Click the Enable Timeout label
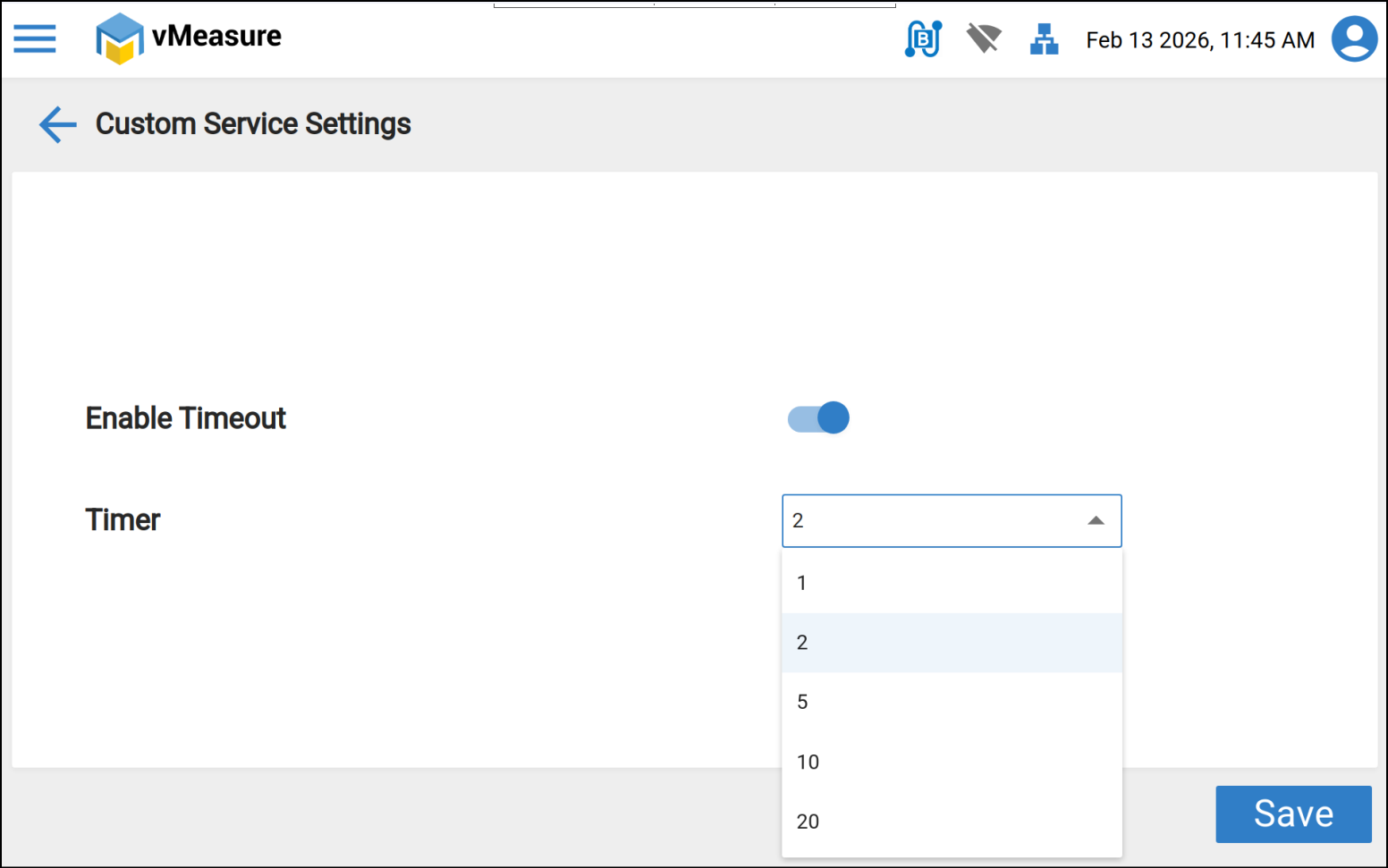The image size is (1388, 868). 186,418
